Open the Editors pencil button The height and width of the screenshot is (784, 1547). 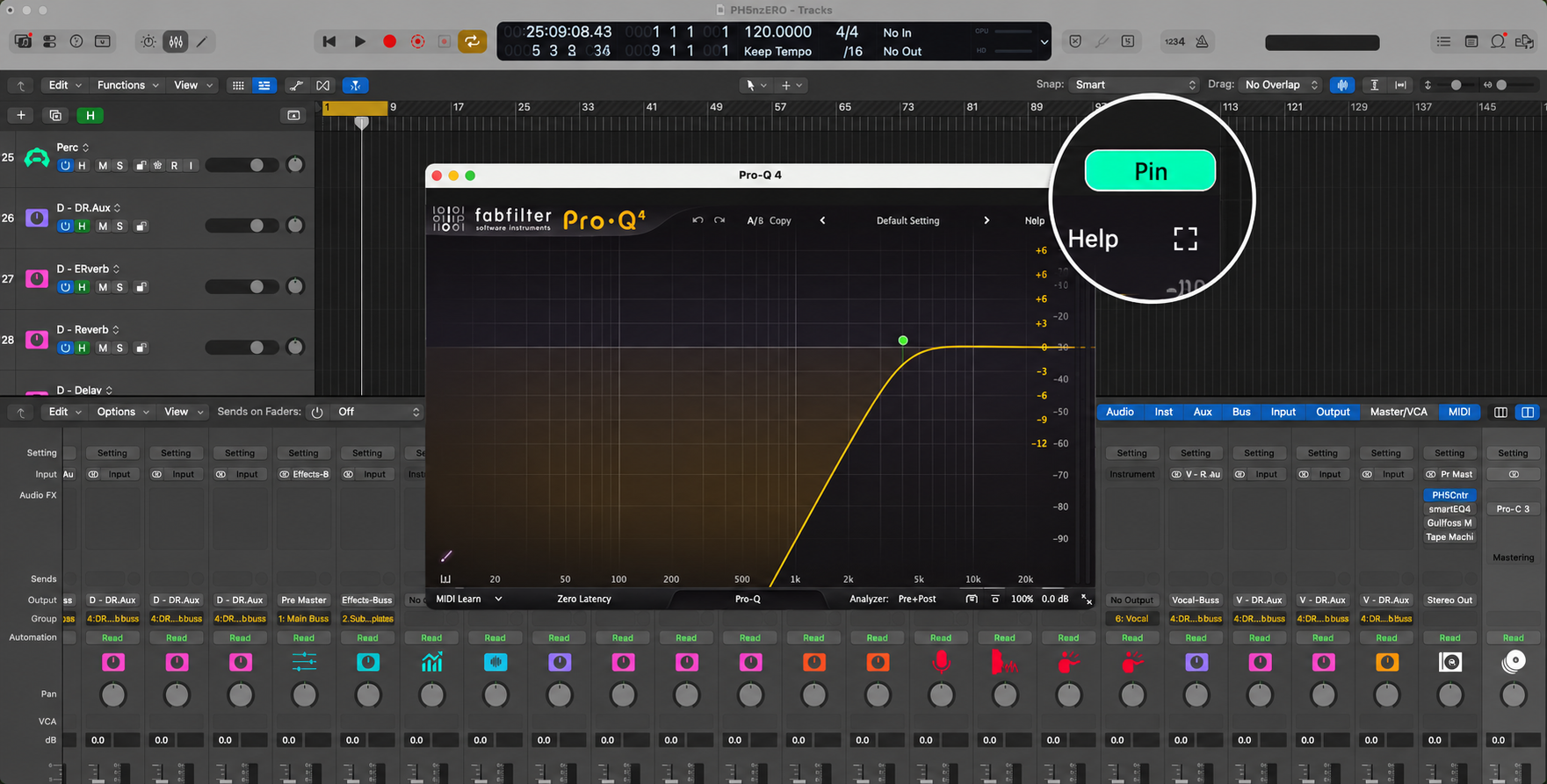pyautogui.click(x=202, y=41)
